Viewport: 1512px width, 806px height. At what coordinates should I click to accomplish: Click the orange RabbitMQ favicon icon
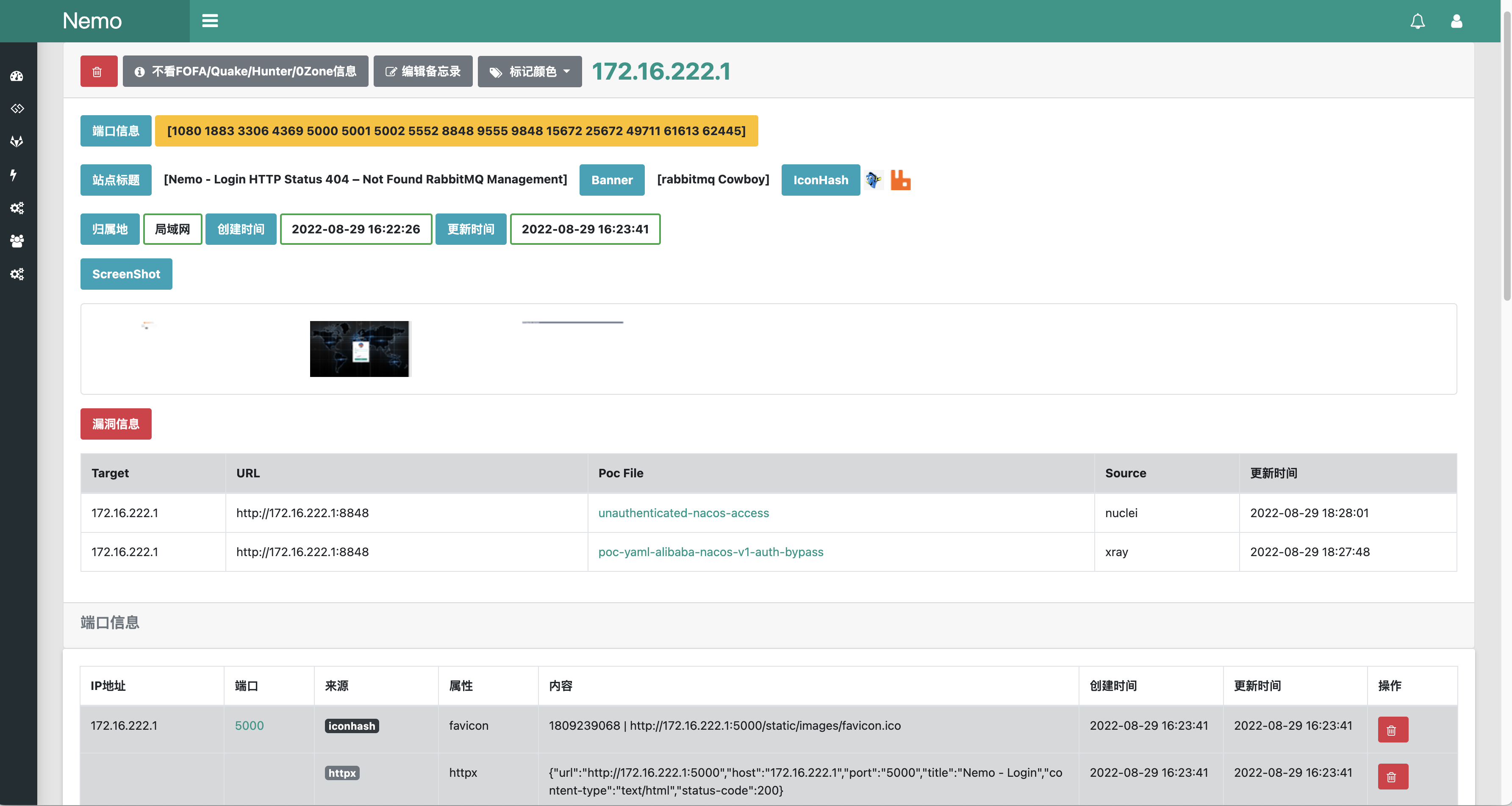pyautogui.click(x=900, y=180)
